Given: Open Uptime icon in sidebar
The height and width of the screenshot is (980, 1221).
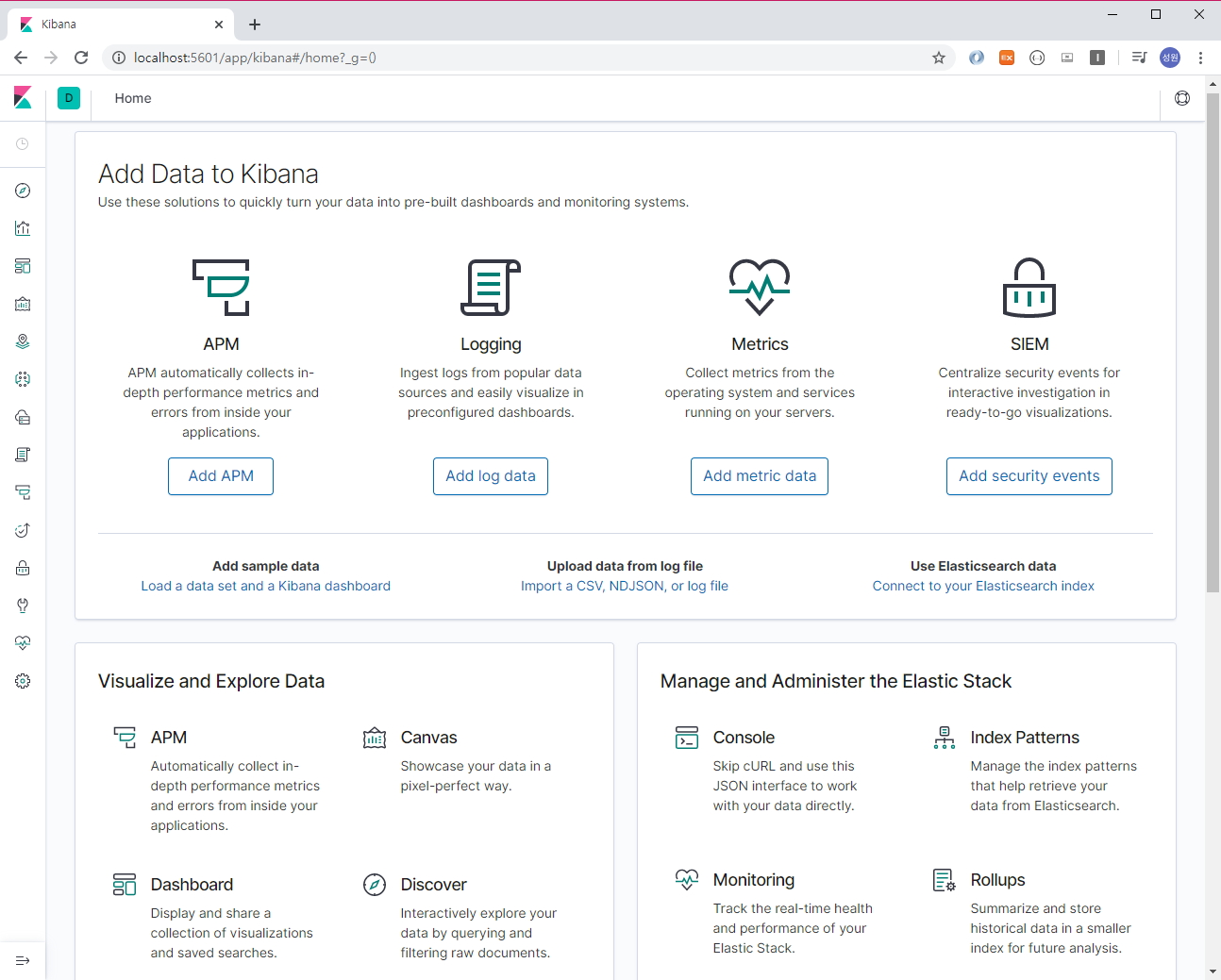Looking at the screenshot, I should pos(23,530).
